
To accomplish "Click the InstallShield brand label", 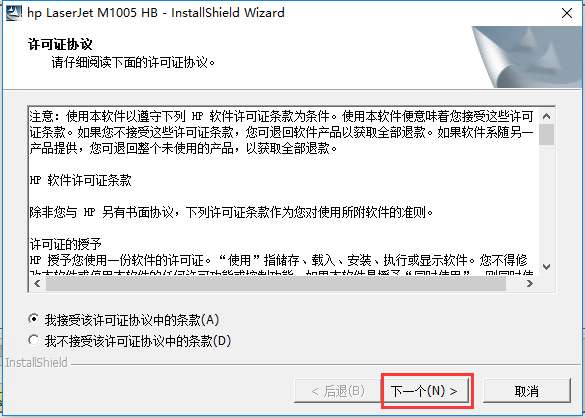I will 36,362.
